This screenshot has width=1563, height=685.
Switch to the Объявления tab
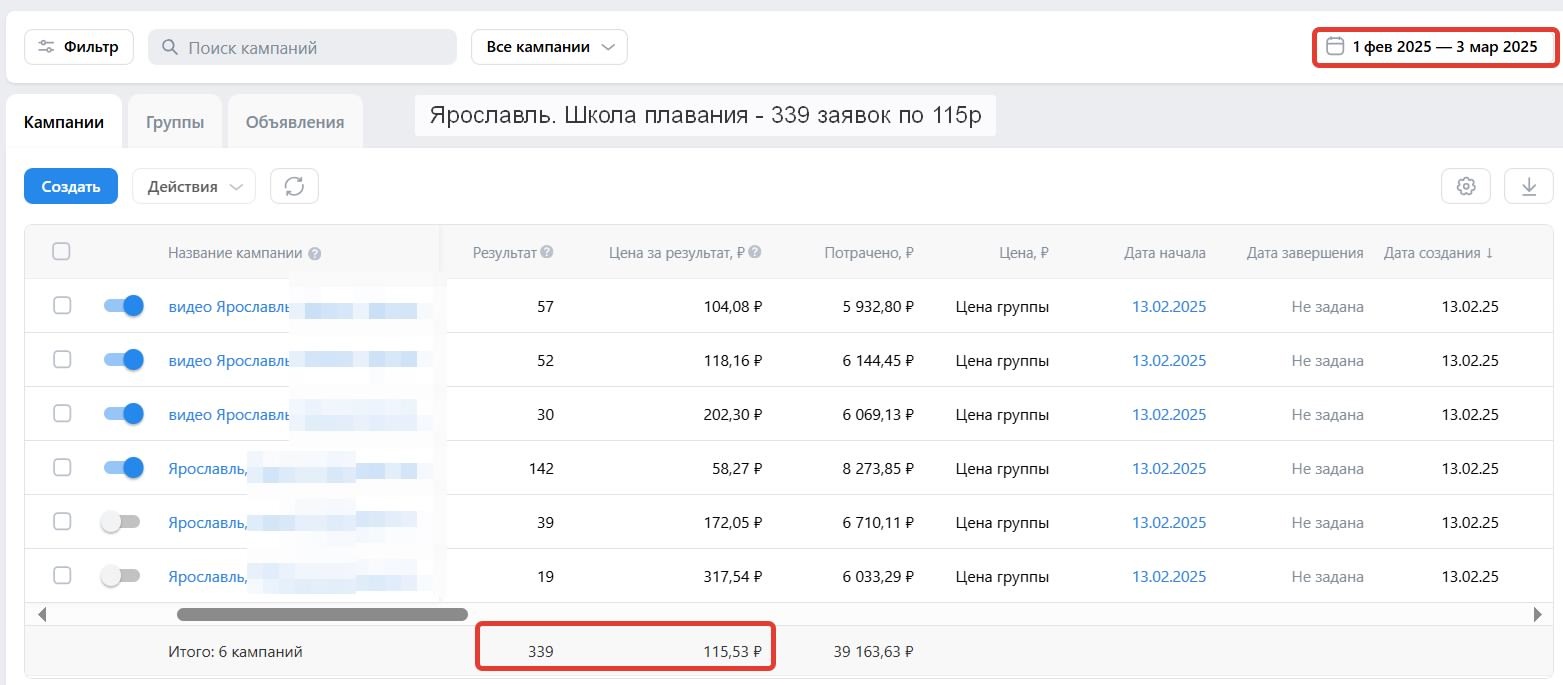(x=295, y=122)
